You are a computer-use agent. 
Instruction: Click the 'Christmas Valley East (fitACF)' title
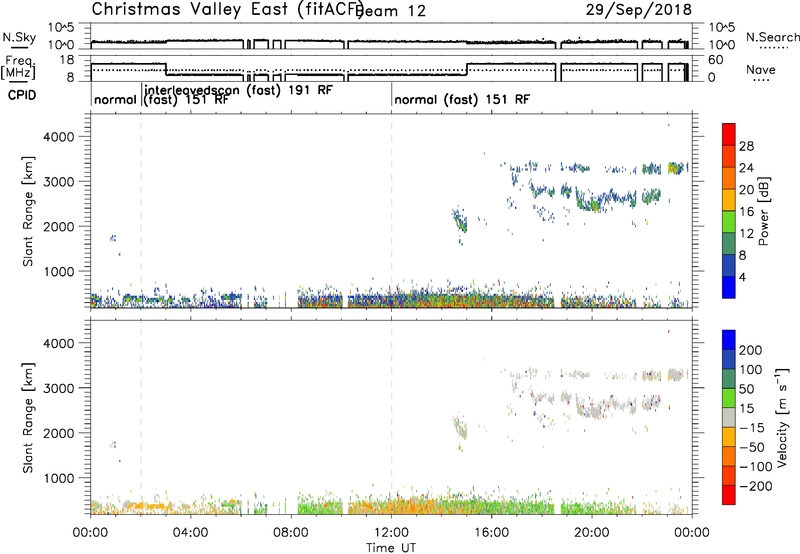(x=228, y=9)
